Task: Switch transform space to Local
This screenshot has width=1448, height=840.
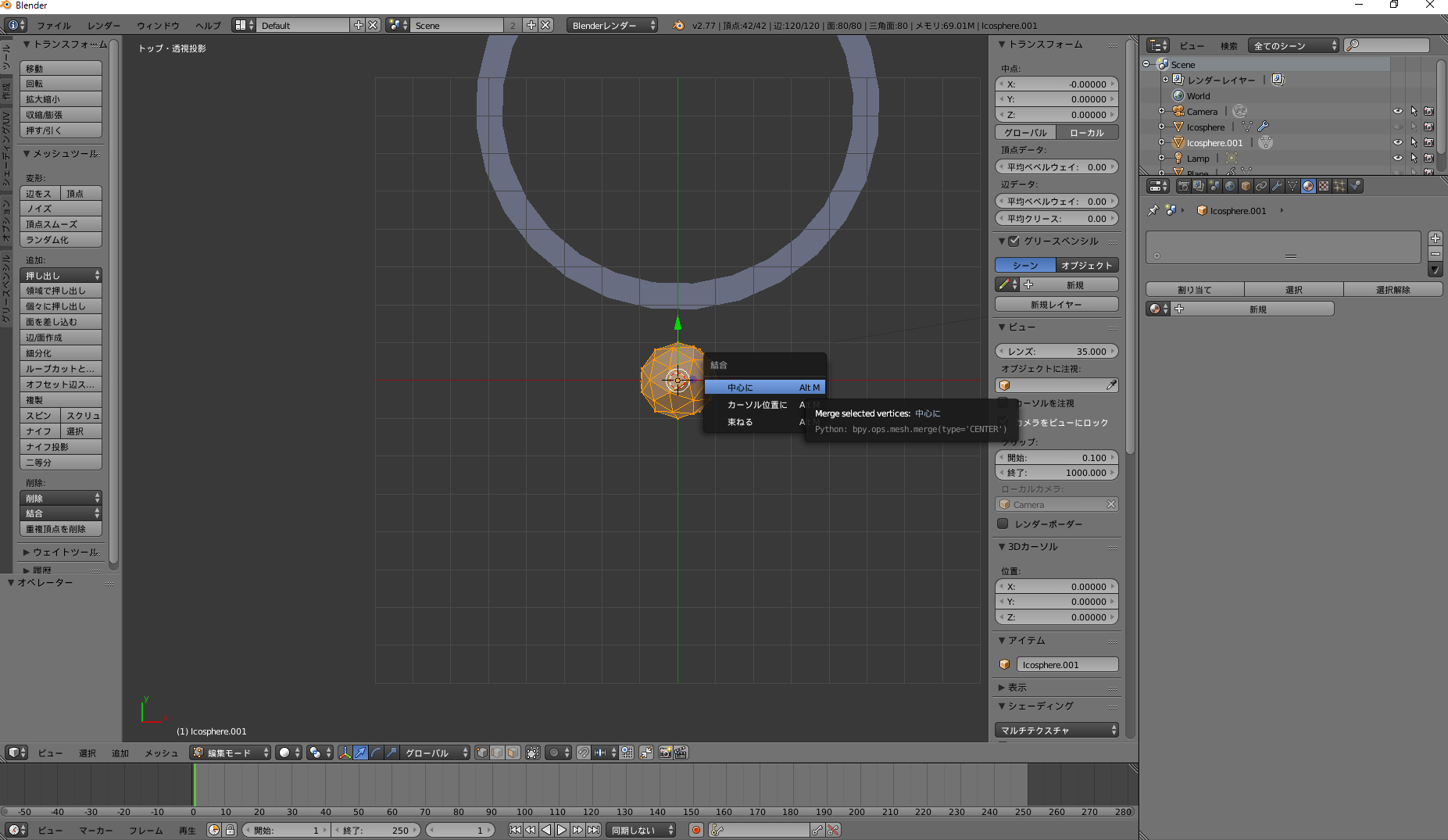Action: coord(1087,132)
